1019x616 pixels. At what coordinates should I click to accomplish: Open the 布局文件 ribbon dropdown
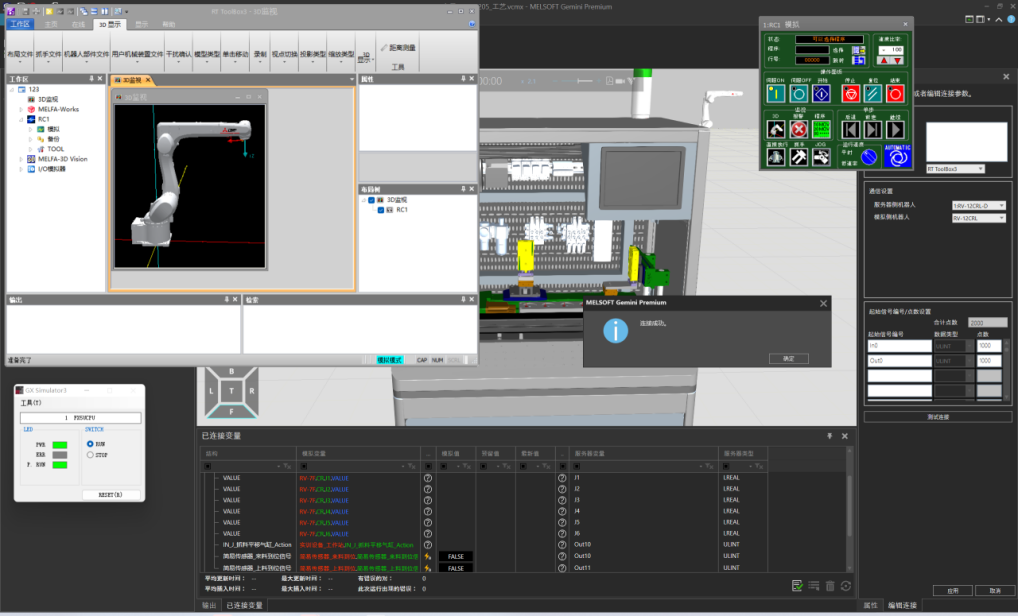pos(19,55)
